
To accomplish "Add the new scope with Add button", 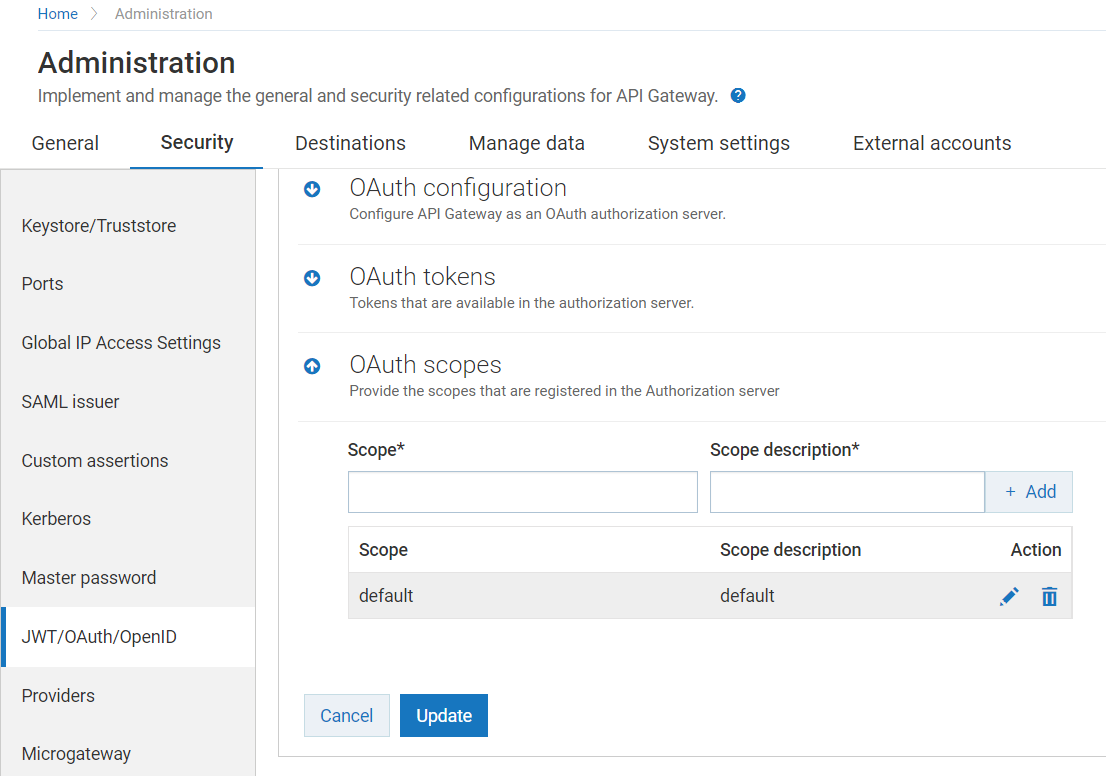I will pyautogui.click(x=1029, y=492).
